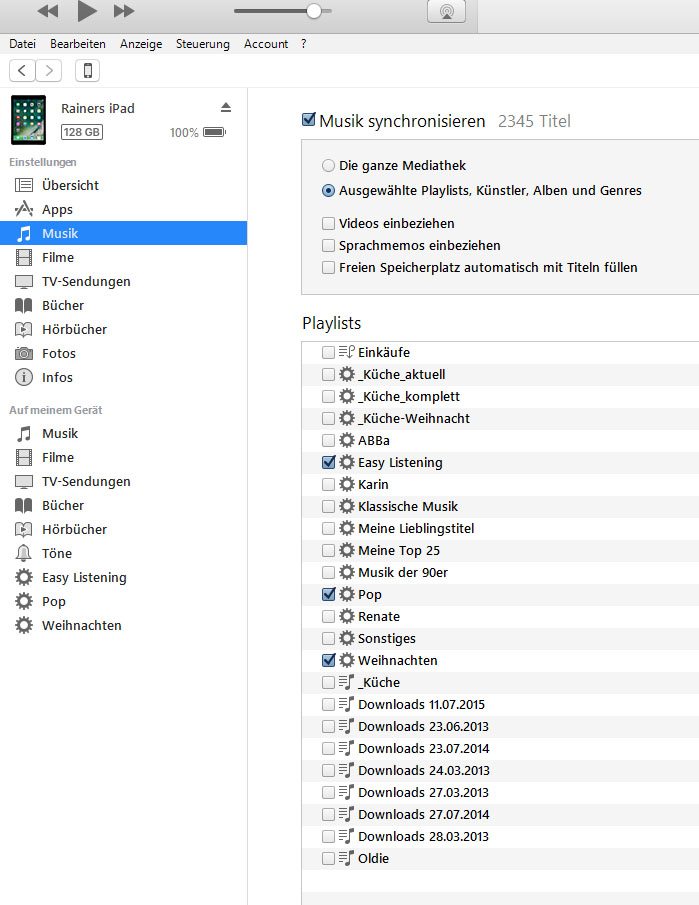The height and width of the screenshot is (905, 699).
Task: Click the battery level icon
Action: (x=214, y=132)
